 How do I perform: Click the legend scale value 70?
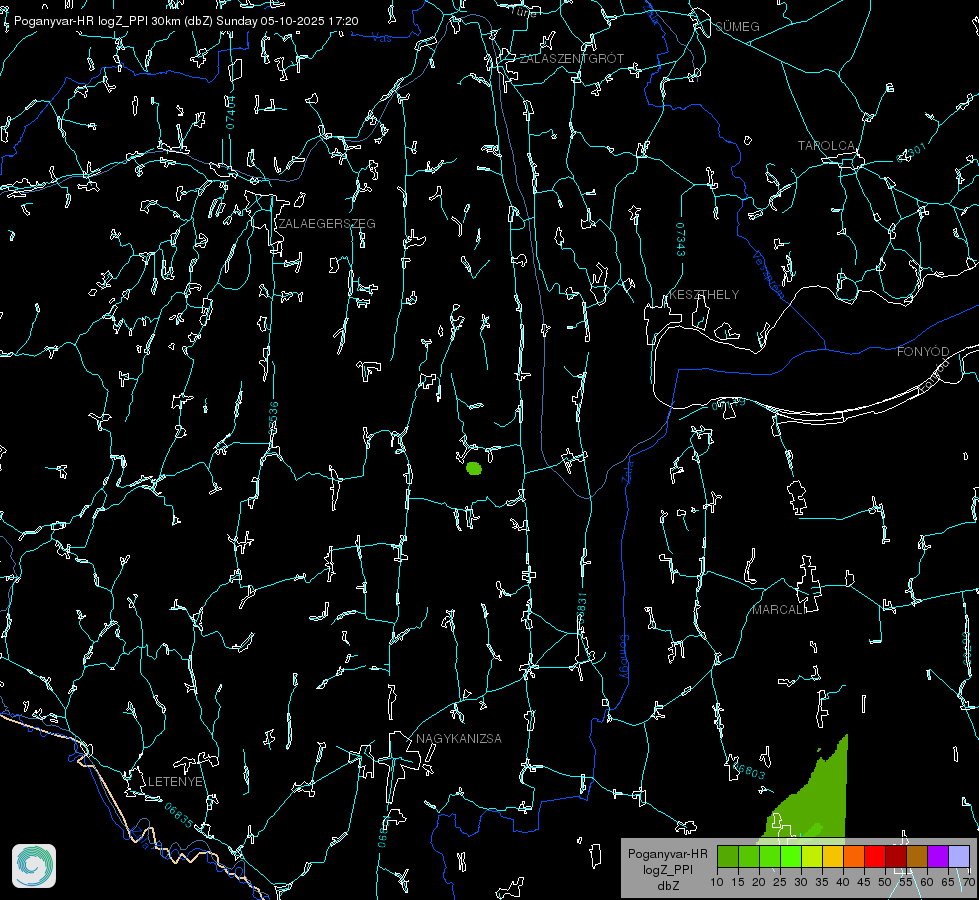point(968,883)
